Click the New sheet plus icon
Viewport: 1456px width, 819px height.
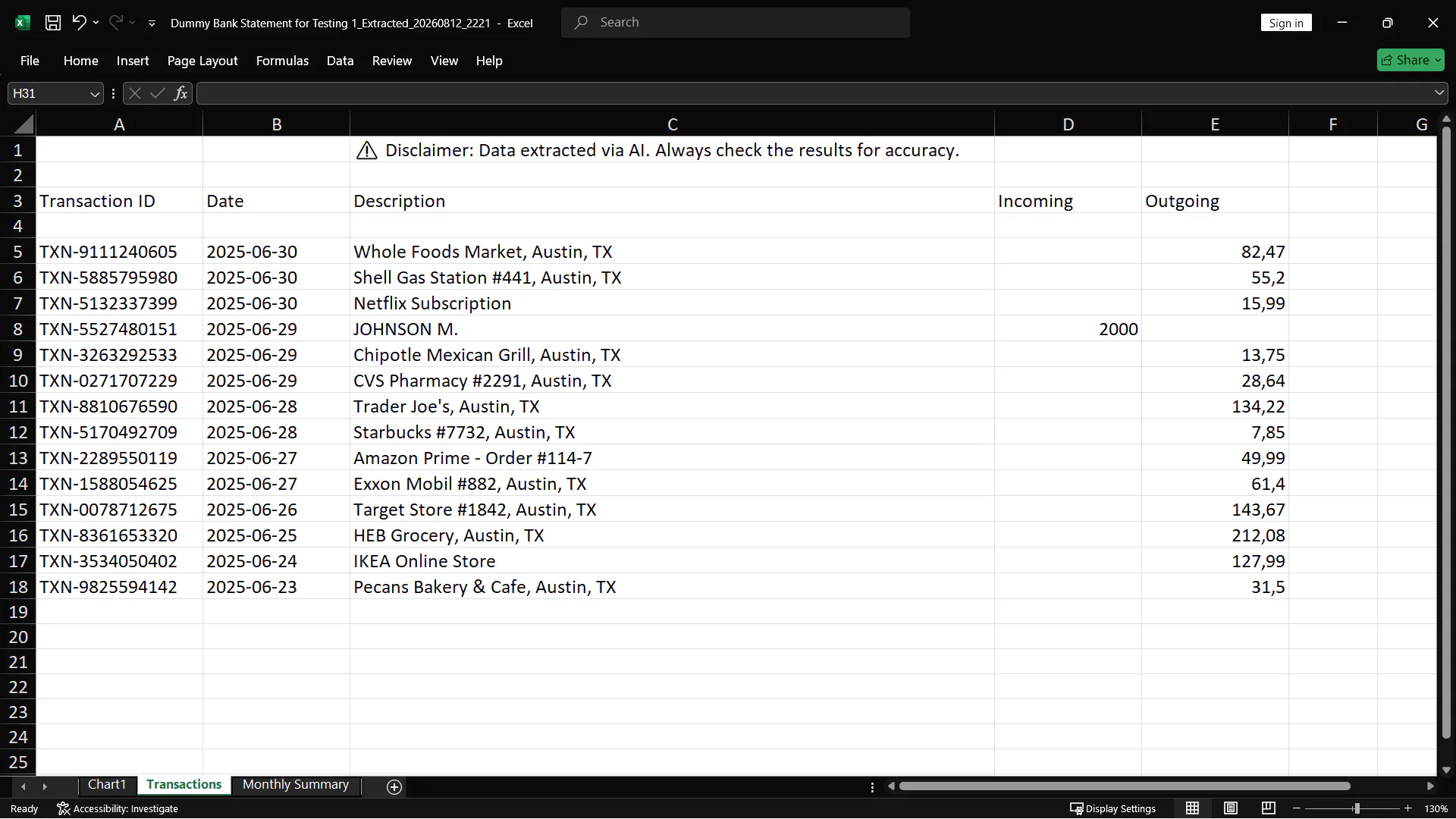pyautogui.click(x=394, y=787)
